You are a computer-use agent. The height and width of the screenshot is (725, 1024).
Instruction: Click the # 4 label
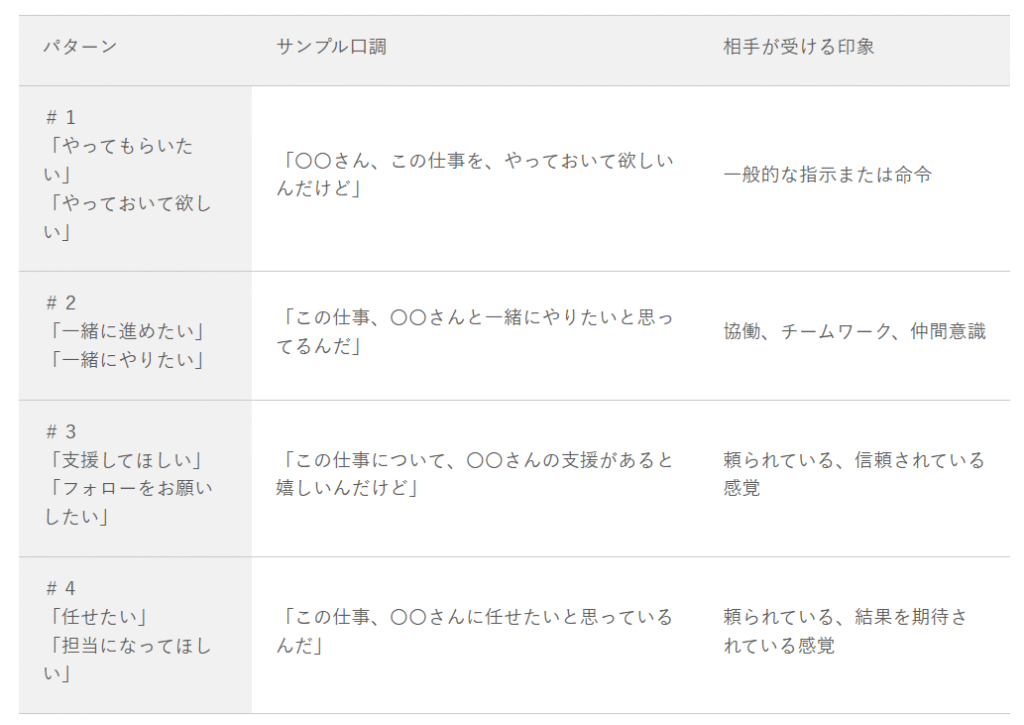61,588
